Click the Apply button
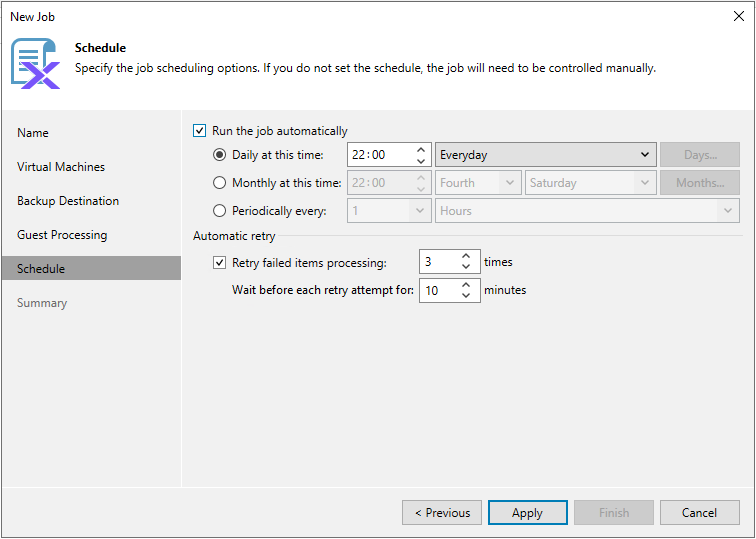This screenshot has width=756, height=539. pyautogui.click(x=527, y=512)
